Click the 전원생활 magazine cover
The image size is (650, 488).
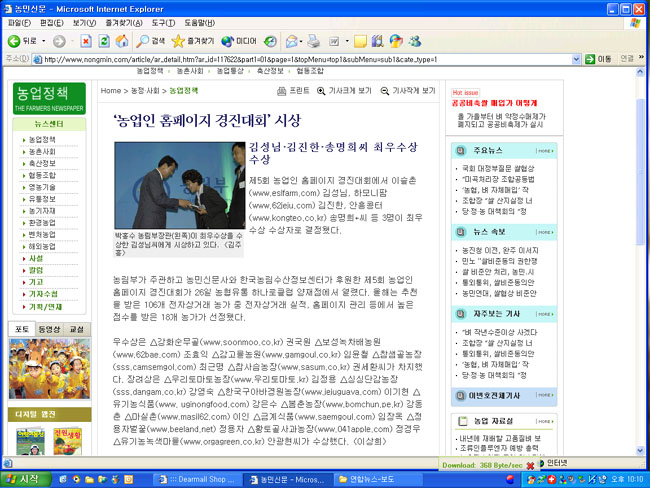coord(67,441)
